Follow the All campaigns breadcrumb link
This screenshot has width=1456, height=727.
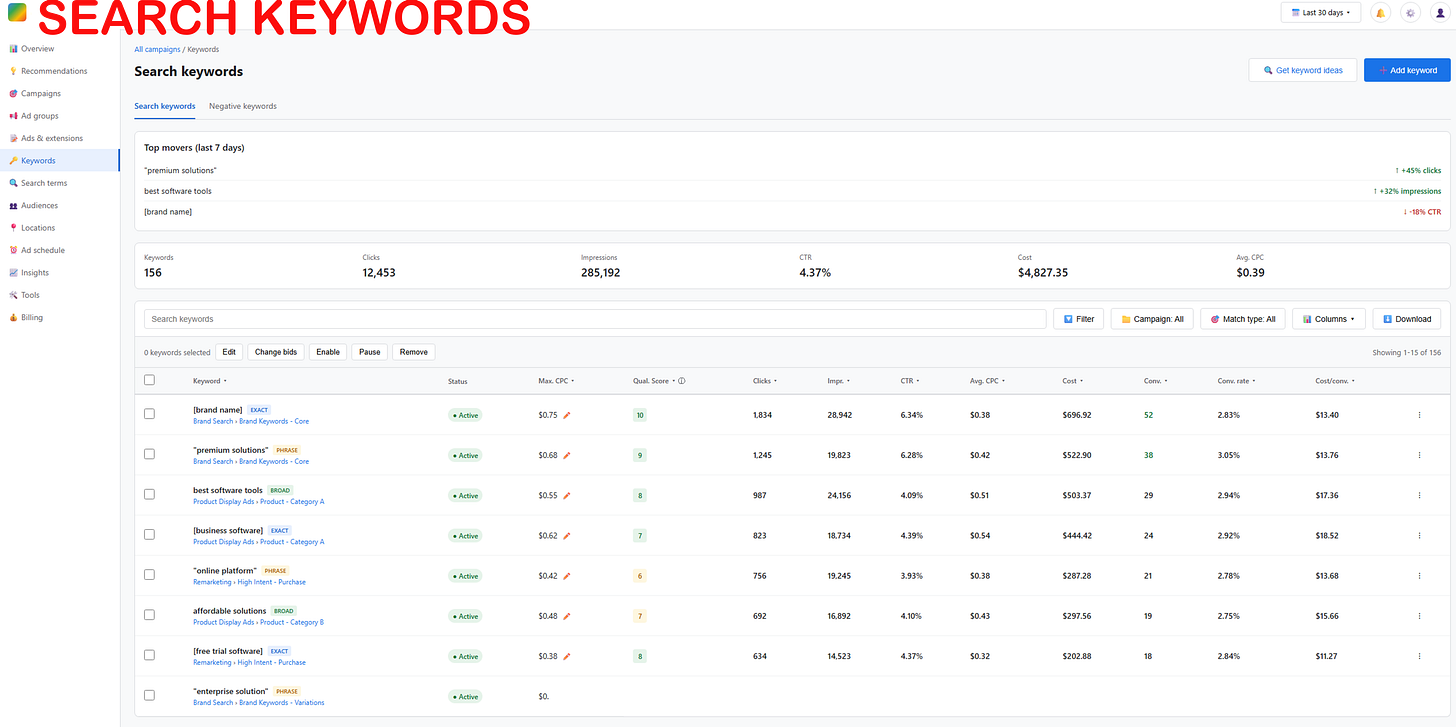click(157, 49)
